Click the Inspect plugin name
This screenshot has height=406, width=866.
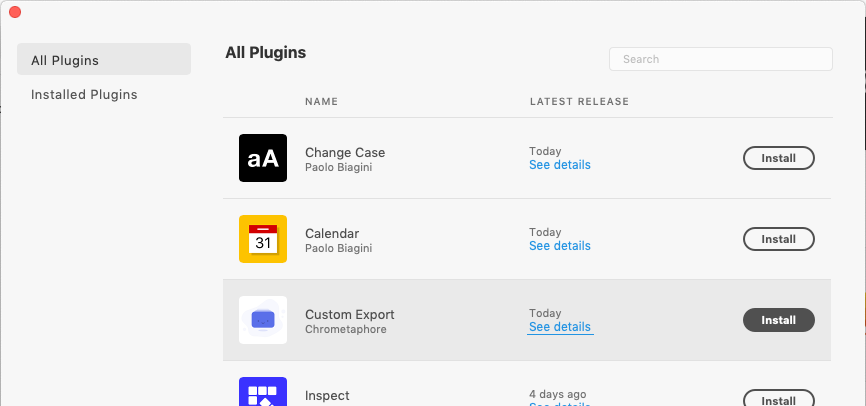pos(327,396)
